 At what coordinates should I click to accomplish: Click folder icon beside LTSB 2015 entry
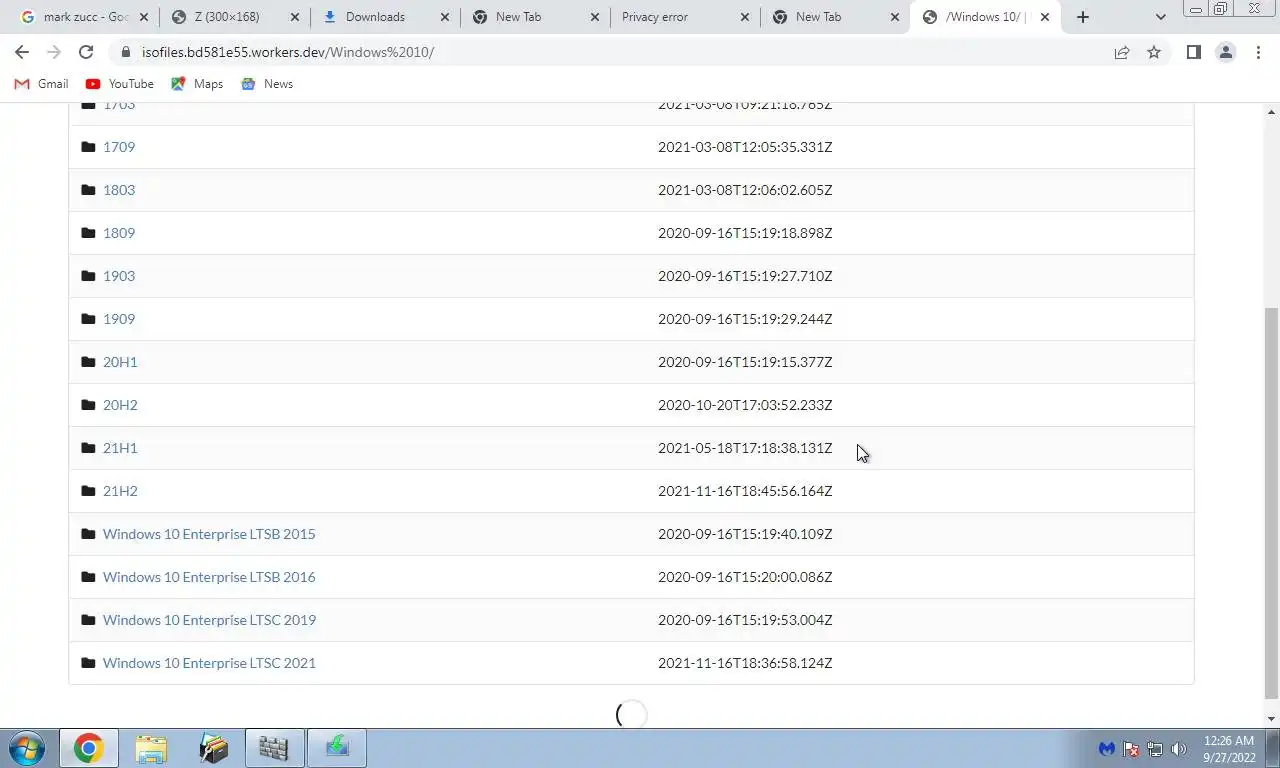point(88,534)
